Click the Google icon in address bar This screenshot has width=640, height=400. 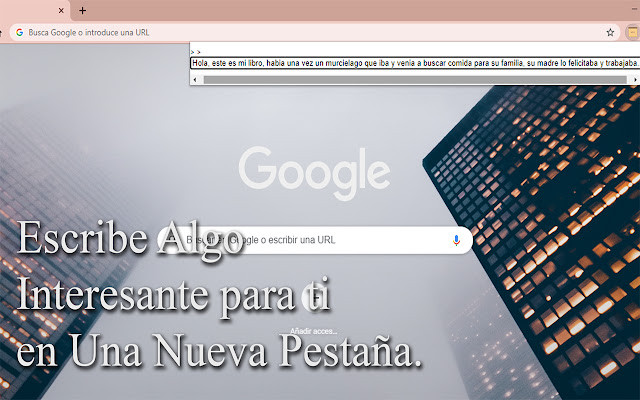(20, 33)
